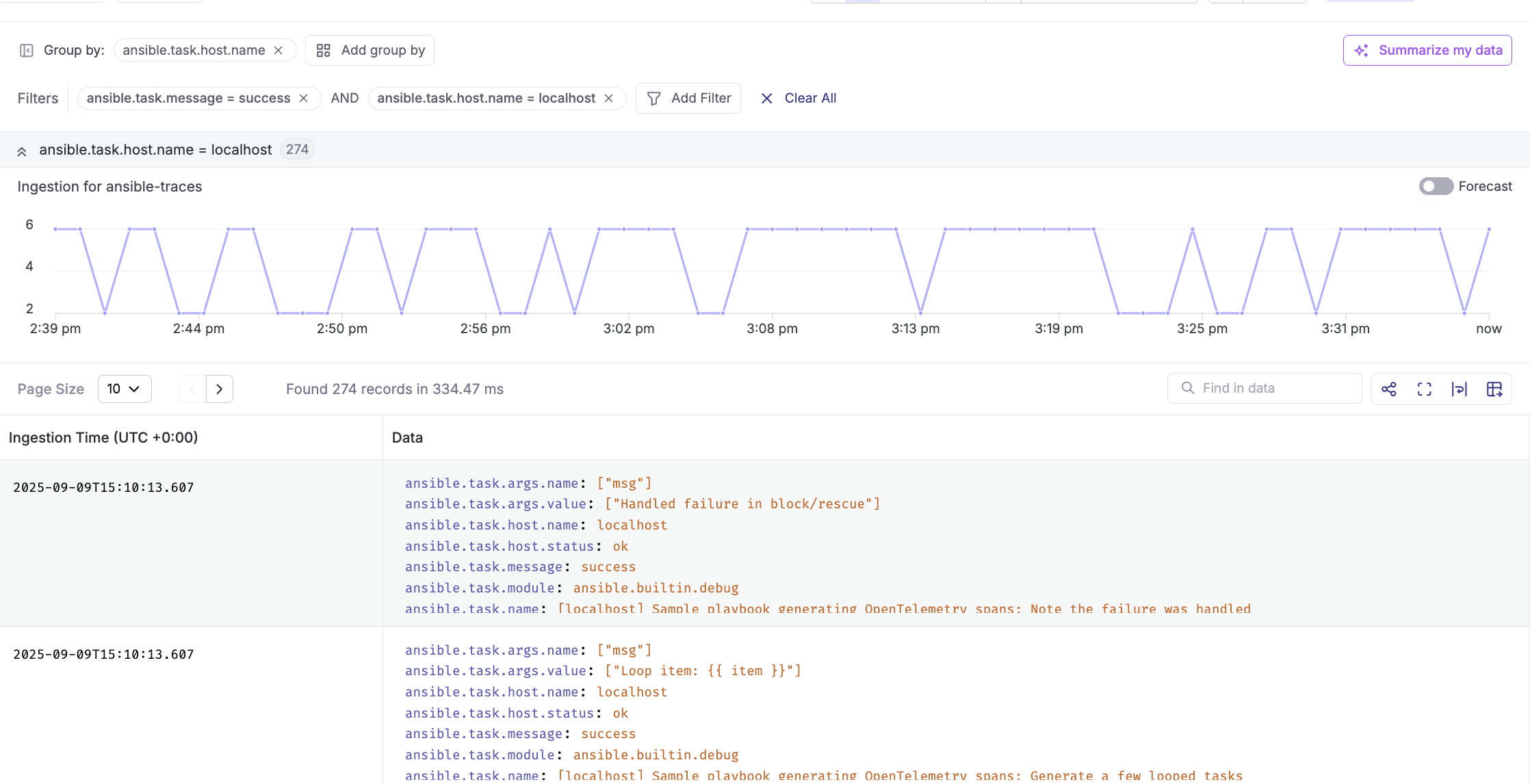The width and height of the screenshot is (1530, 784).
Task: Open the Page Size dropdown
Action: (x=125, y=389)
